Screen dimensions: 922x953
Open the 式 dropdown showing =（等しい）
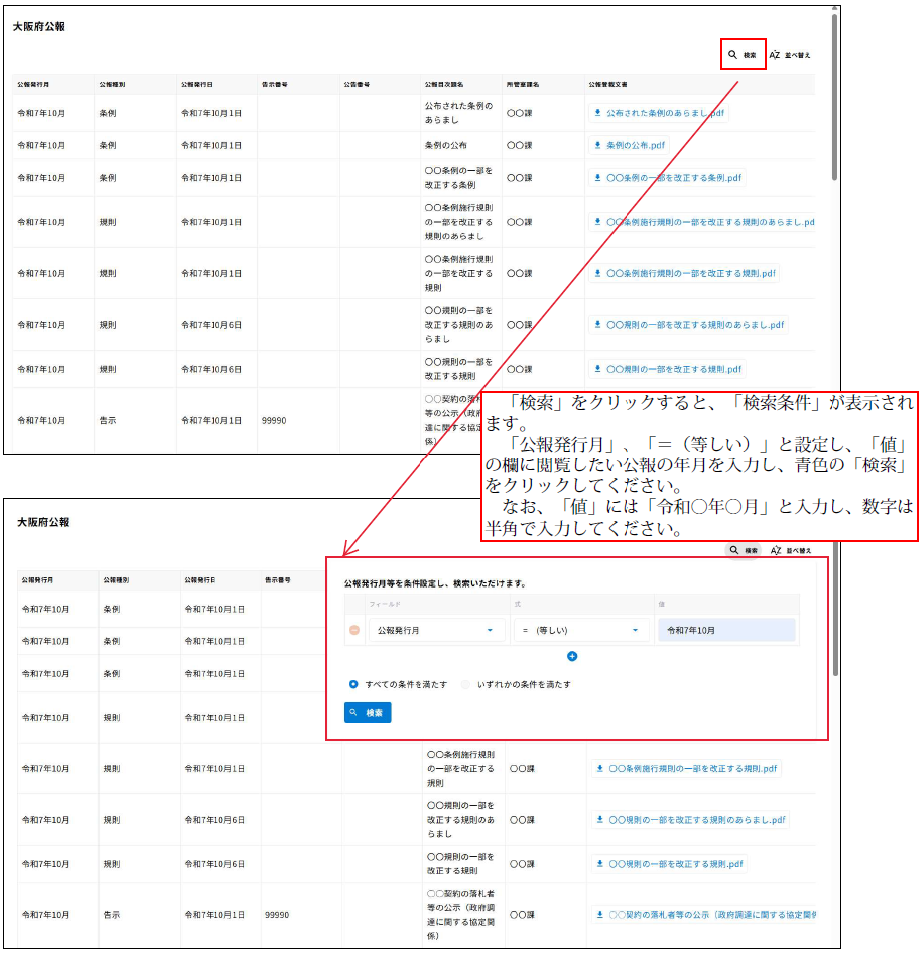[x=580, y=630]
